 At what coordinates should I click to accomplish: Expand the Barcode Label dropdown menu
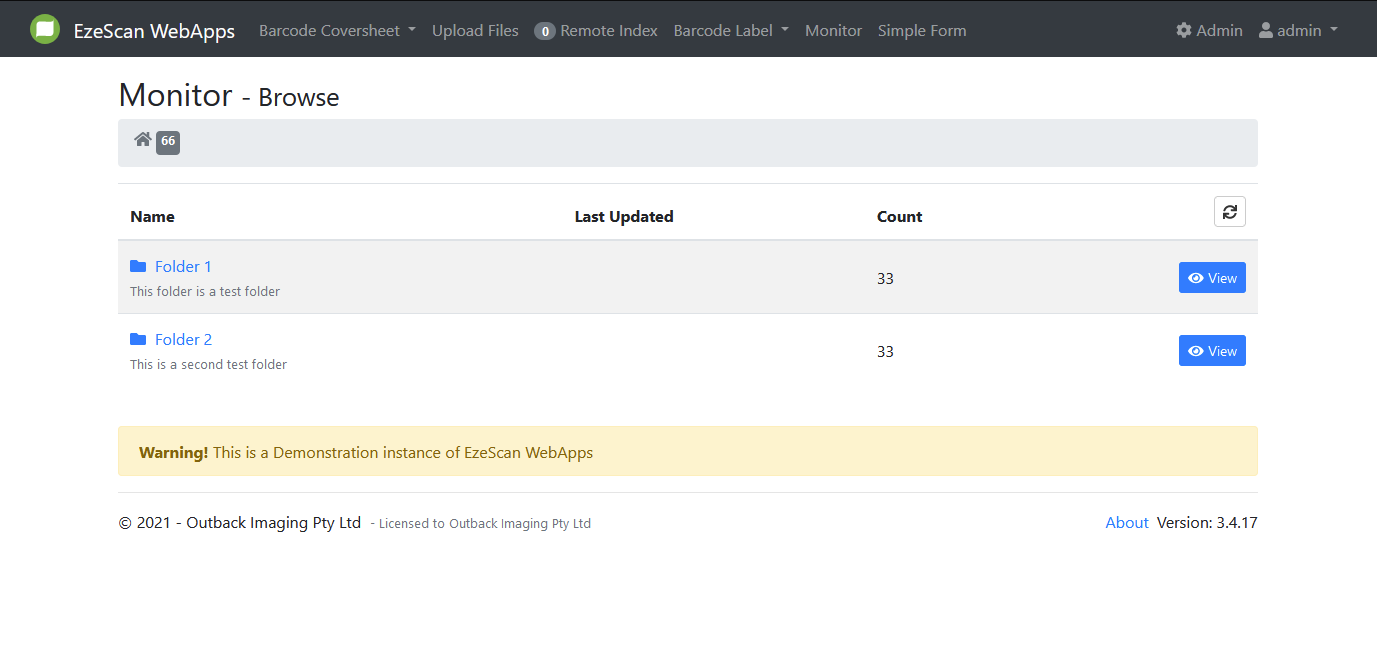(x=731, y=31)
